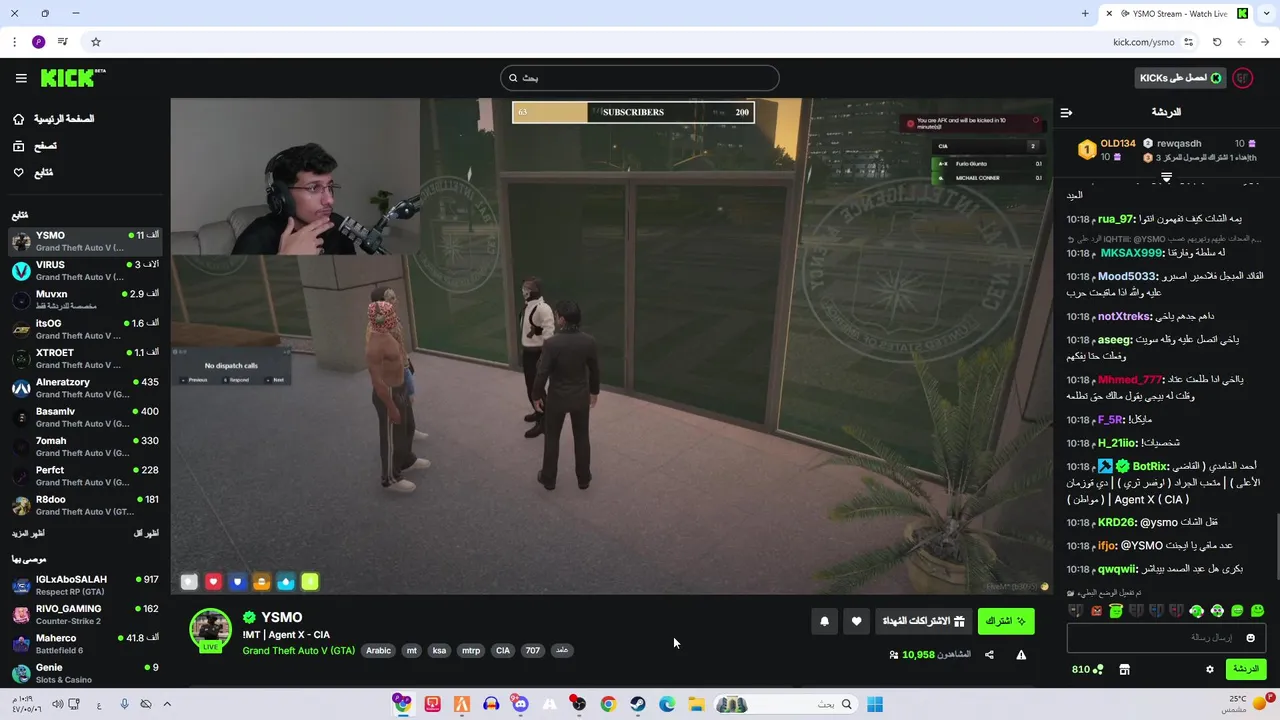
Task: Open chat settings gear icon
Action: click(1209, 669)
